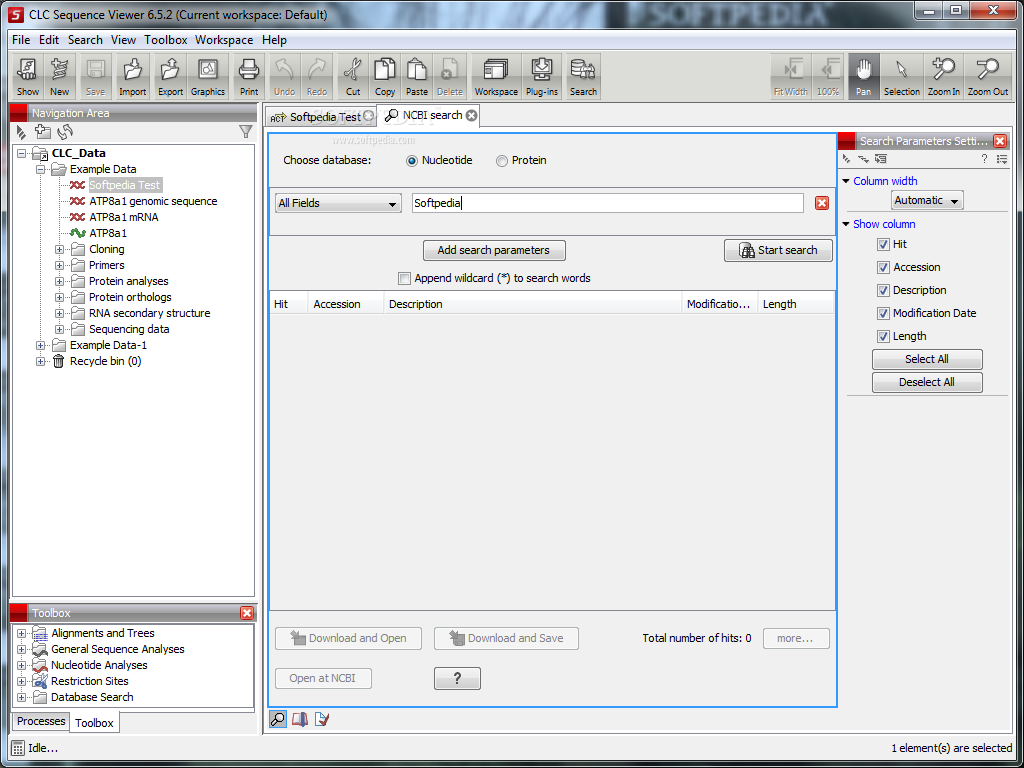
Task: Uncheck the Hit column checkbox
Action: pos(883,244)
